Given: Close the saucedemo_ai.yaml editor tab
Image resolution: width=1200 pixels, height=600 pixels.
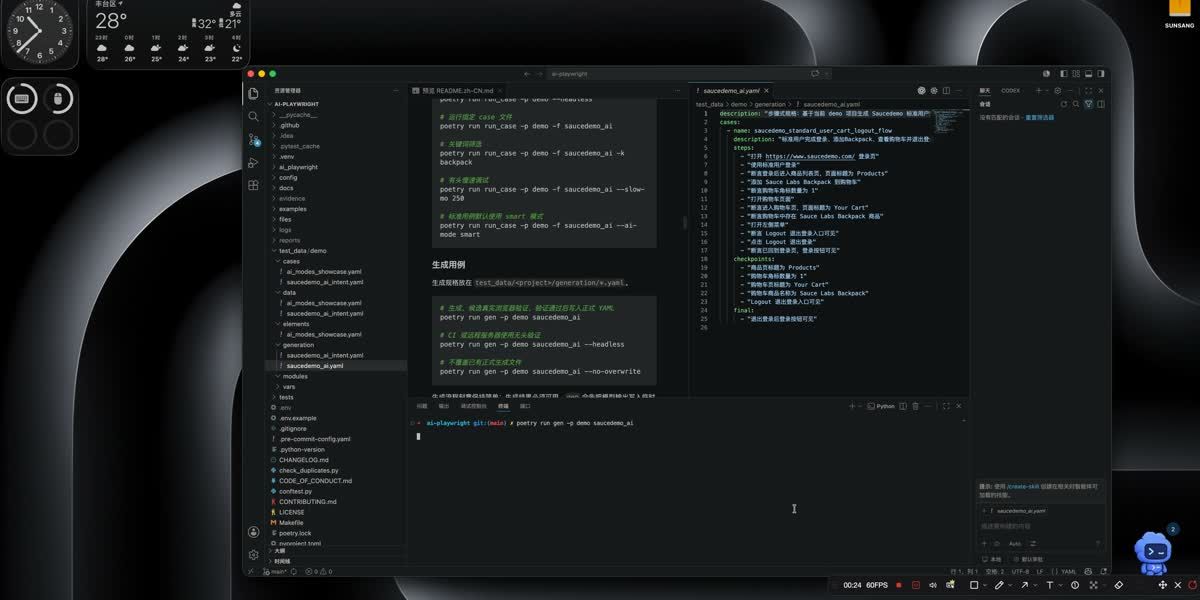Looking at the screenshot, I should (766, 91).
